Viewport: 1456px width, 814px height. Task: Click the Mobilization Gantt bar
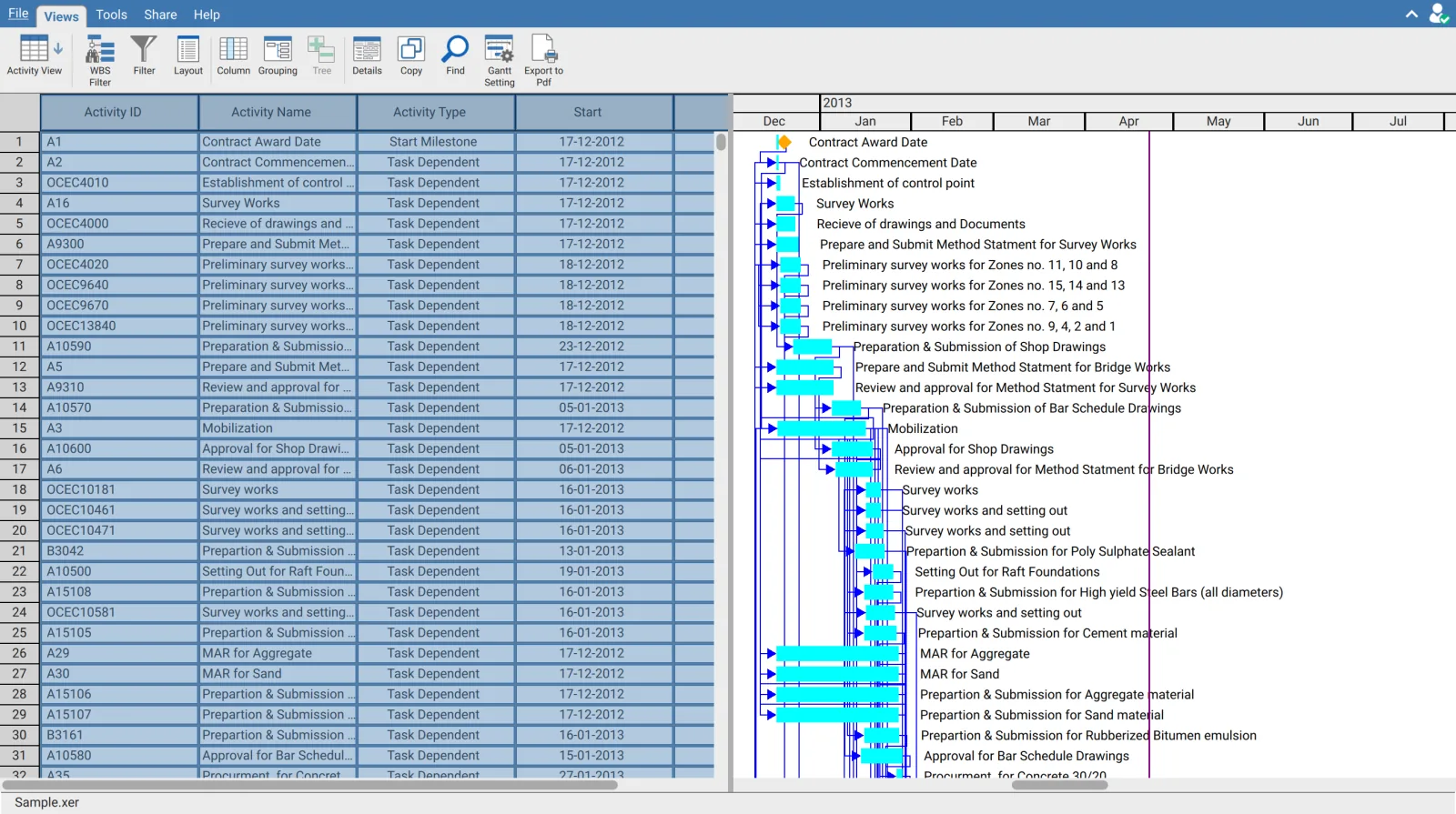tap(822, 428)
